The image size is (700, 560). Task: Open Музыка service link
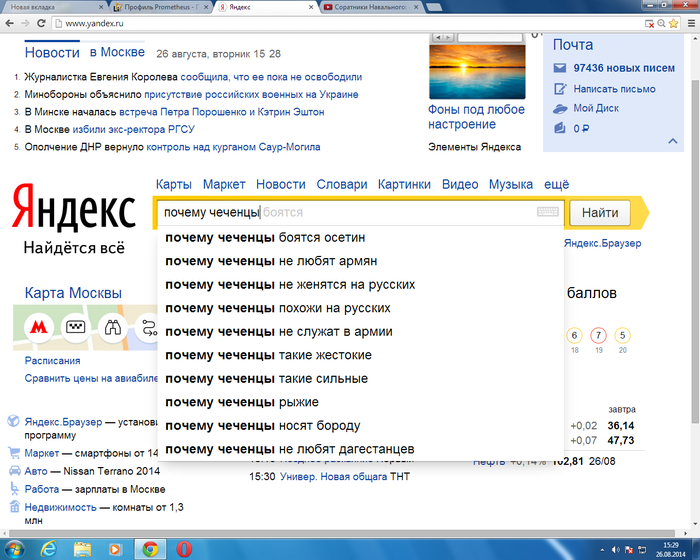[511, 184]
